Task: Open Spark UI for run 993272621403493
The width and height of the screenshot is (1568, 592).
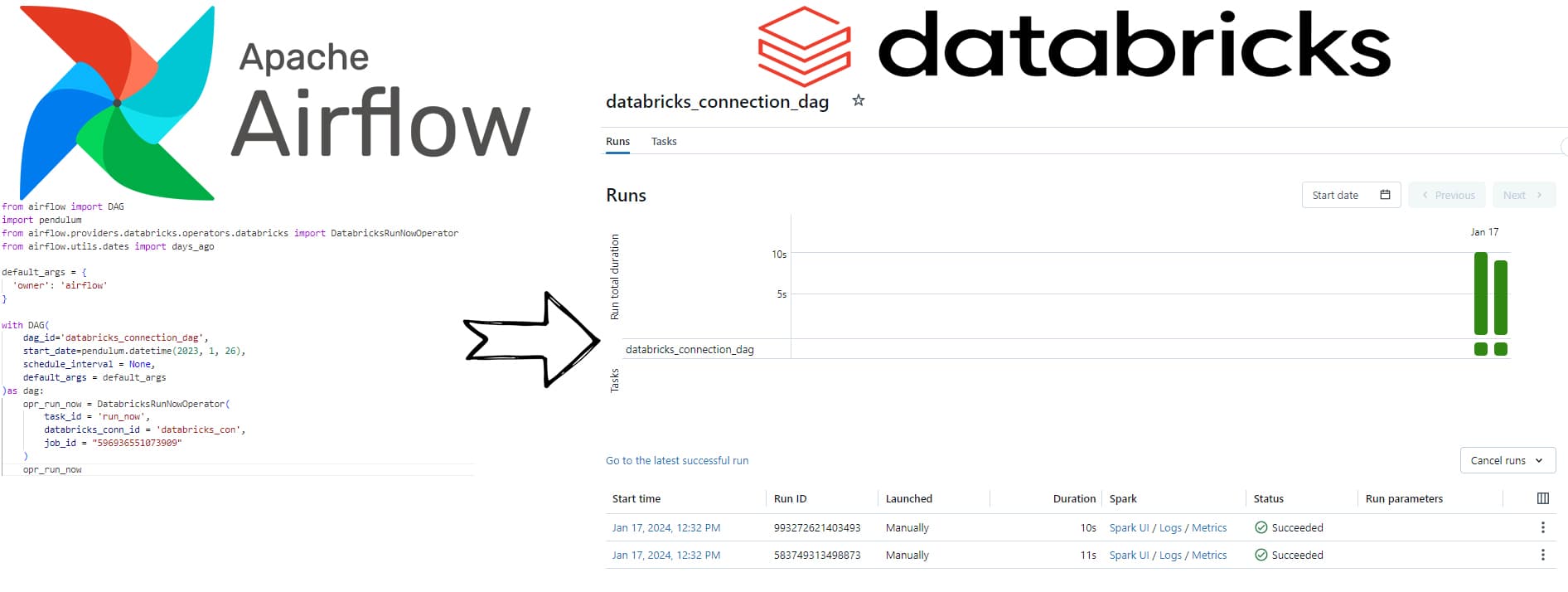Action: tap(1129, 527)
